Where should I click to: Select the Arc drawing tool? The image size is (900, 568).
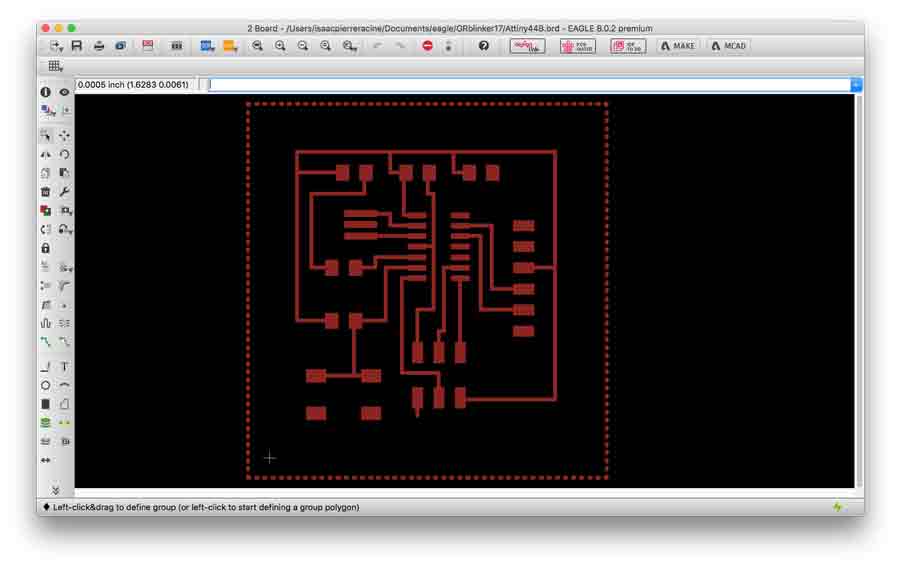click(65, 386)
